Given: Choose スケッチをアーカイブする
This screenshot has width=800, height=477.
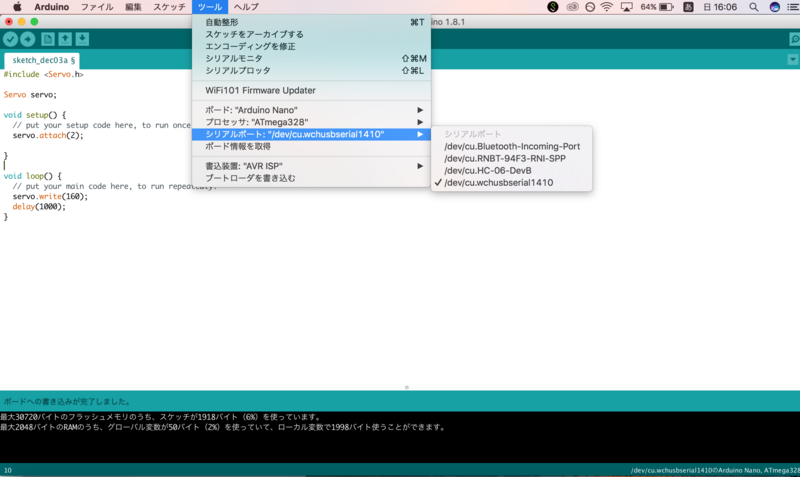Looking at the screenshot, I should click(x=311, y=34).
